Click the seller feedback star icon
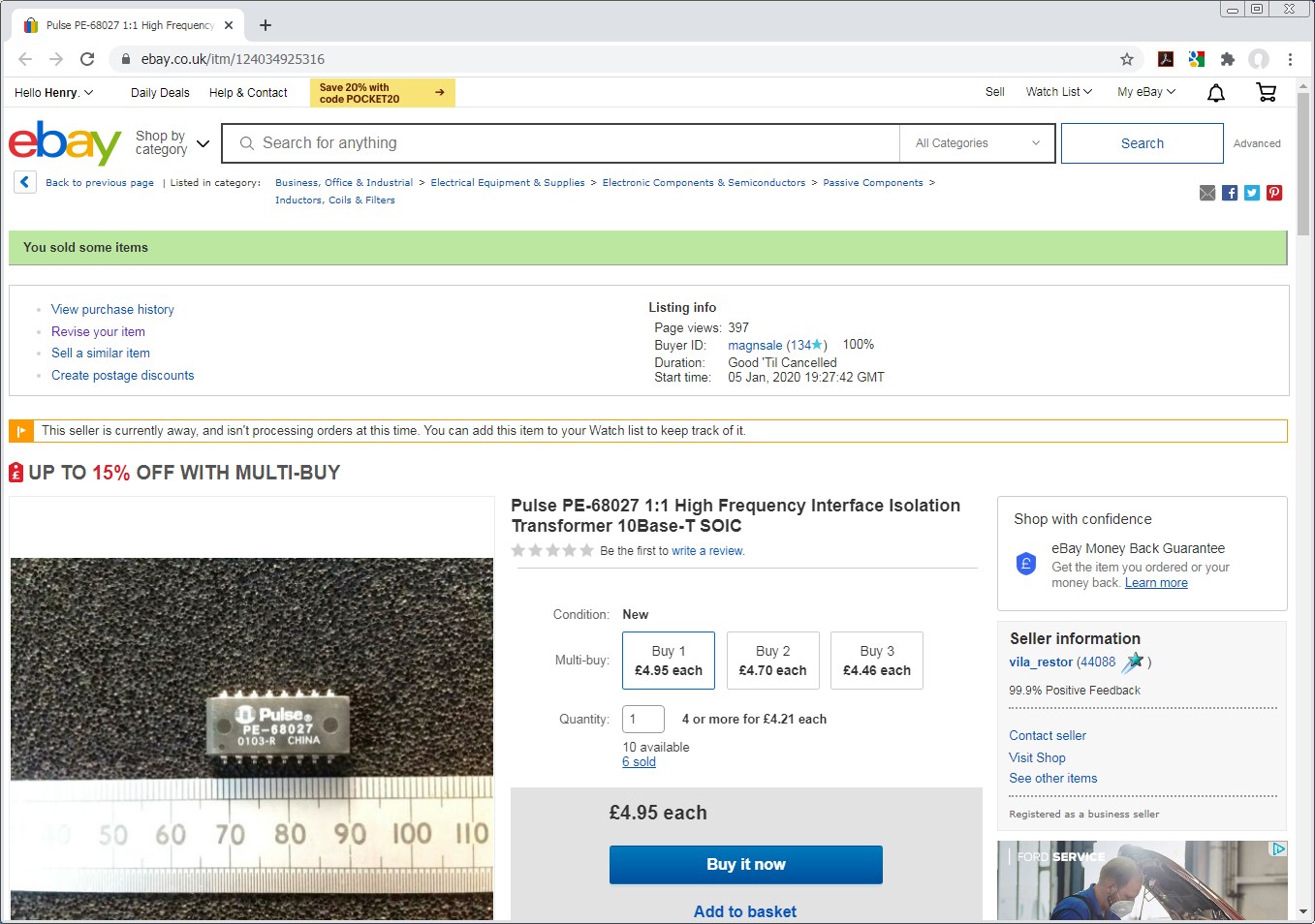Viewport: 1315px width, 924px height. point(1133,662)
